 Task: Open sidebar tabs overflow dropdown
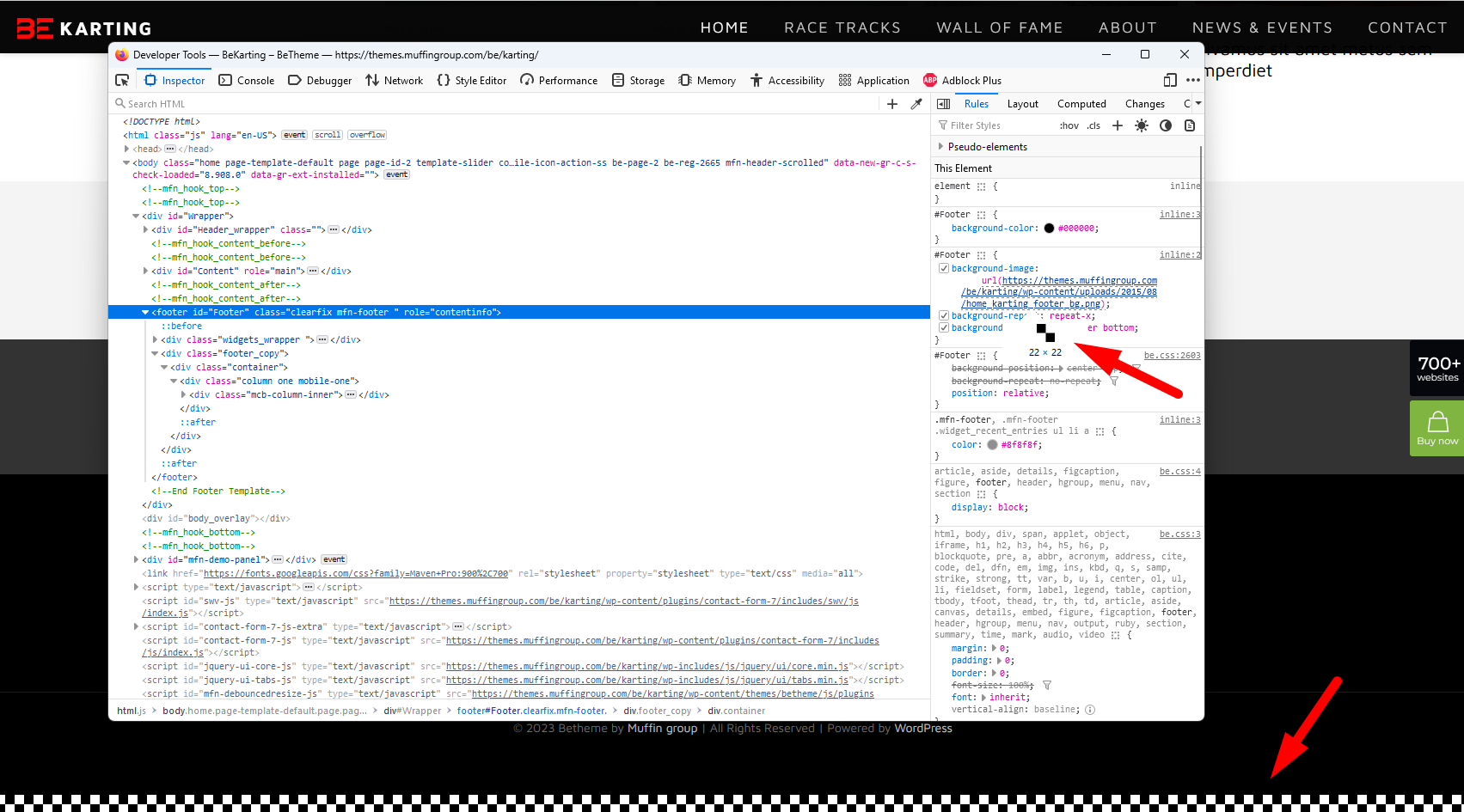pos(1198,104)
